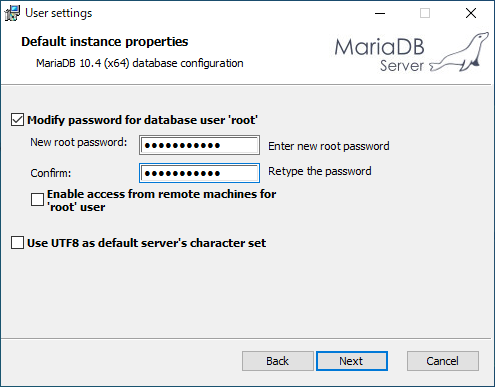Click the 'Confirm:' label
This screenshot has width=495, height=387.
coord(51,173)
